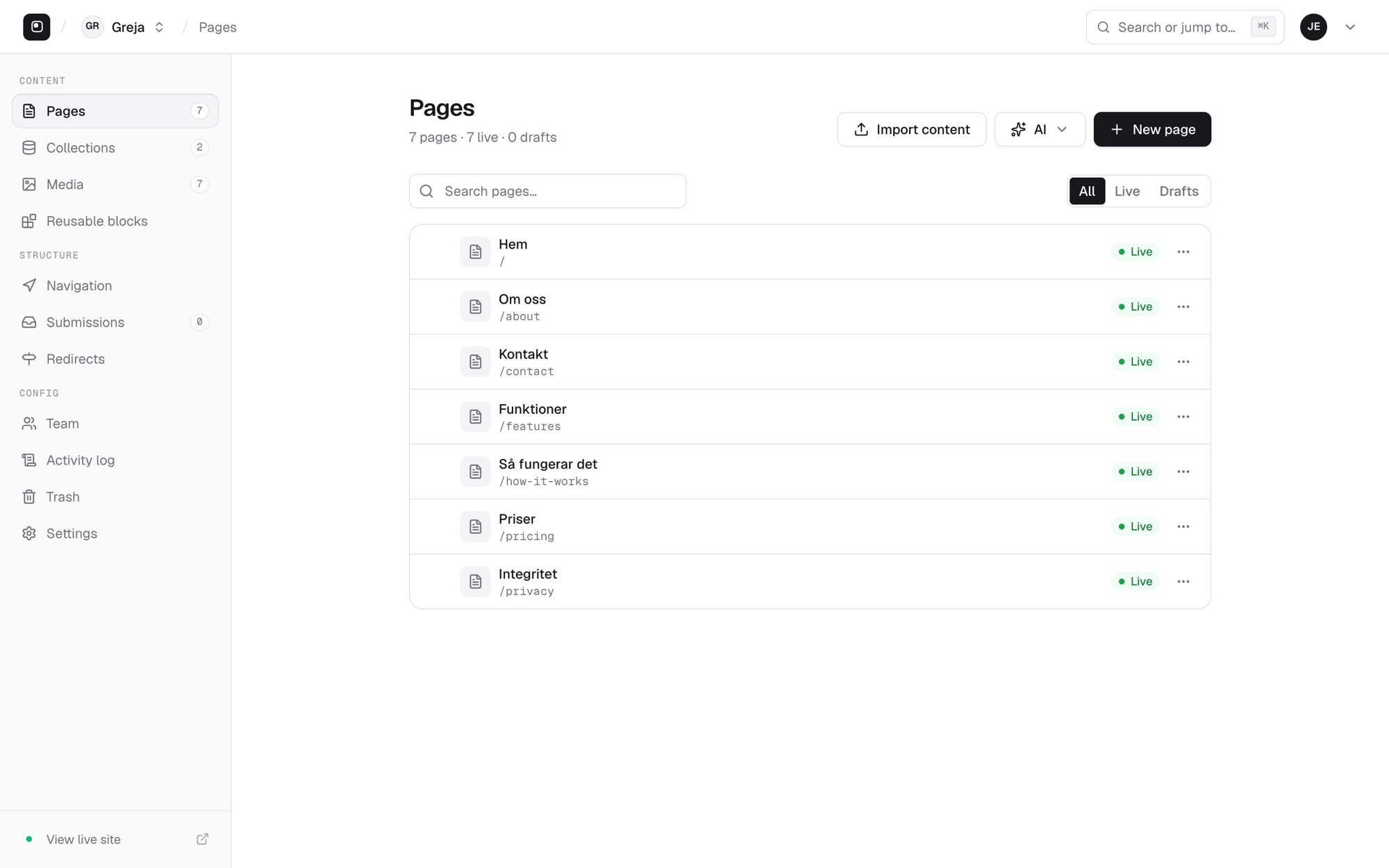Open more options for Om oss page

(x=1183, y=306)
